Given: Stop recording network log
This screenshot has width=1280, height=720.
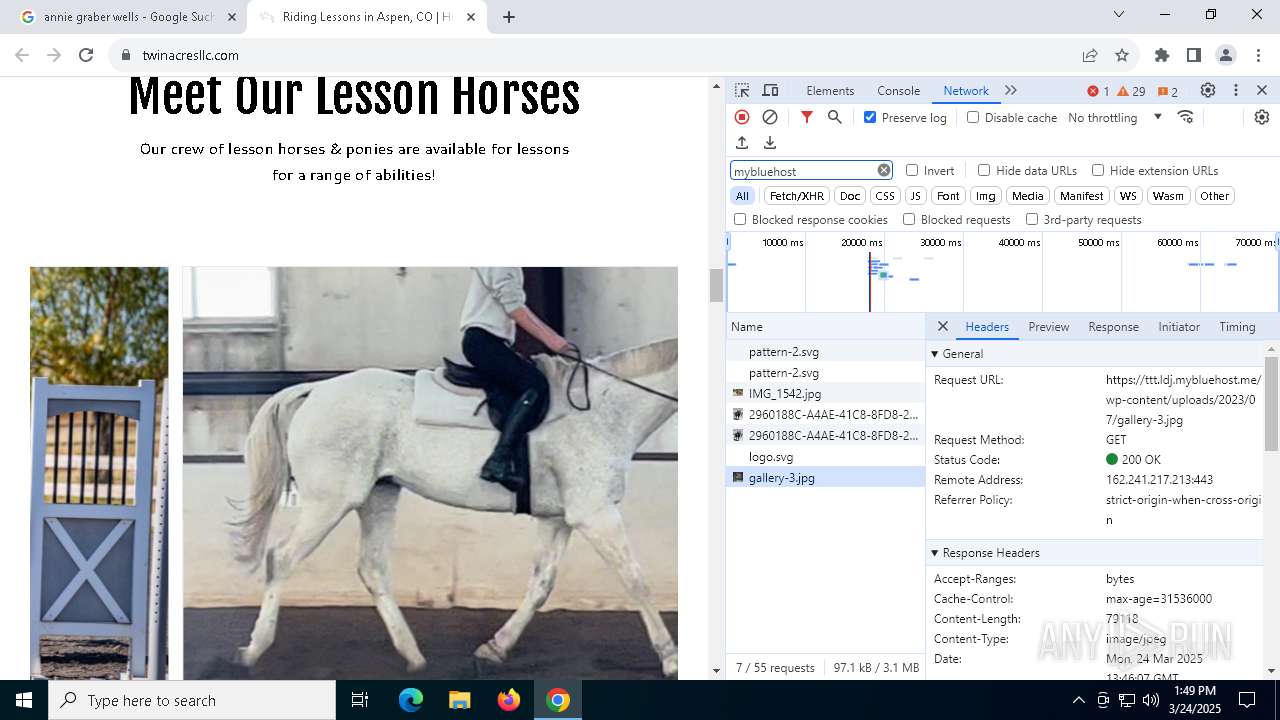Looking at the screenshot, I should (x=742, y=117).
